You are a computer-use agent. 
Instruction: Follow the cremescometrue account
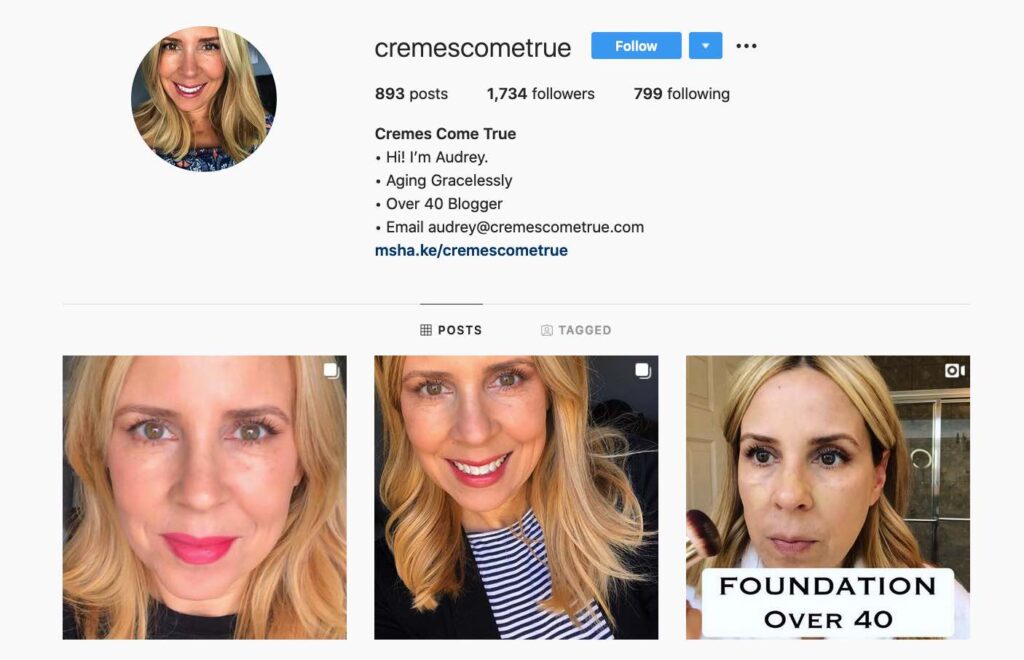pyautogui.click(x=636, y=46)
